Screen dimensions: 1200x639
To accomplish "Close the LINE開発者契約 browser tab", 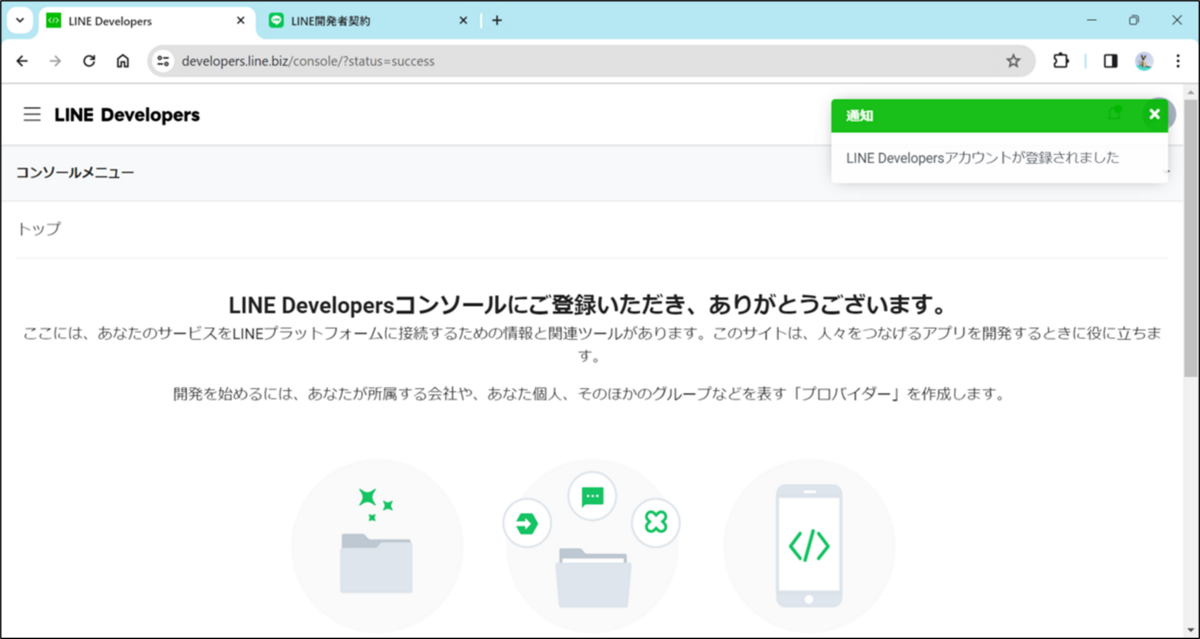I will (x=463, y=20).
